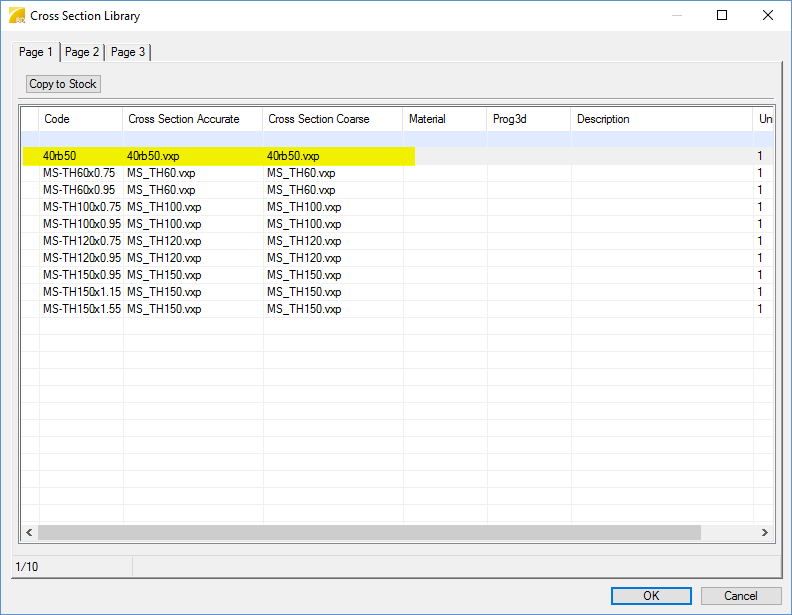
Task: Click the Material column header
Action: tap(444, 119)
